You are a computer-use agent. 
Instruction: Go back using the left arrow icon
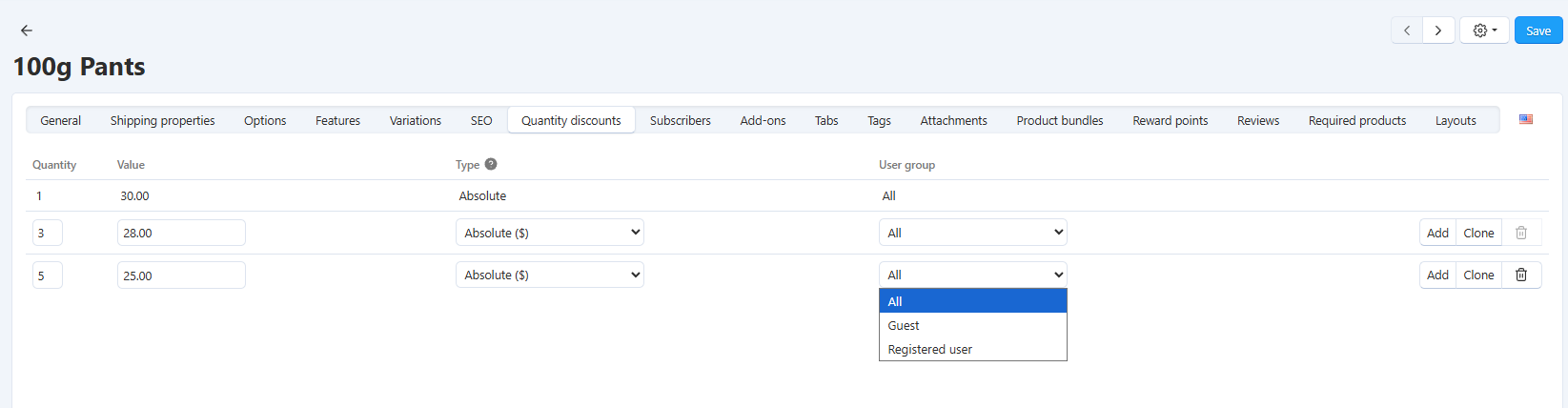[27, 31]
